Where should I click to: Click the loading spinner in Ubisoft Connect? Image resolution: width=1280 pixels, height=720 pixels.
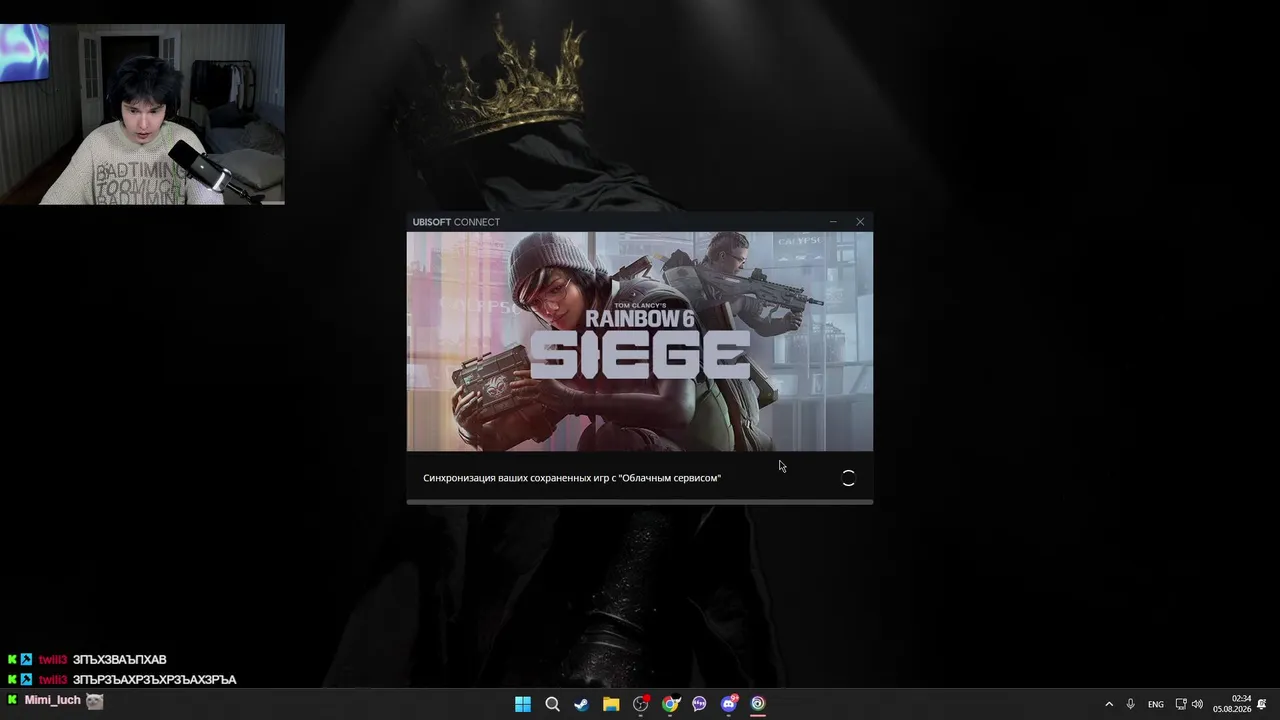tap(848, 479)
